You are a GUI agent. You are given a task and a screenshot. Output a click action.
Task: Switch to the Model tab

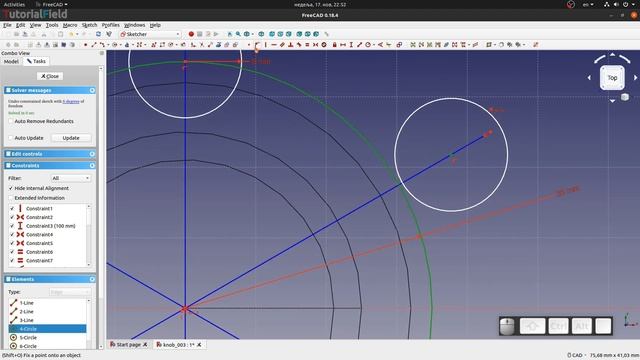pyautogui.click(x=11, y=61)
